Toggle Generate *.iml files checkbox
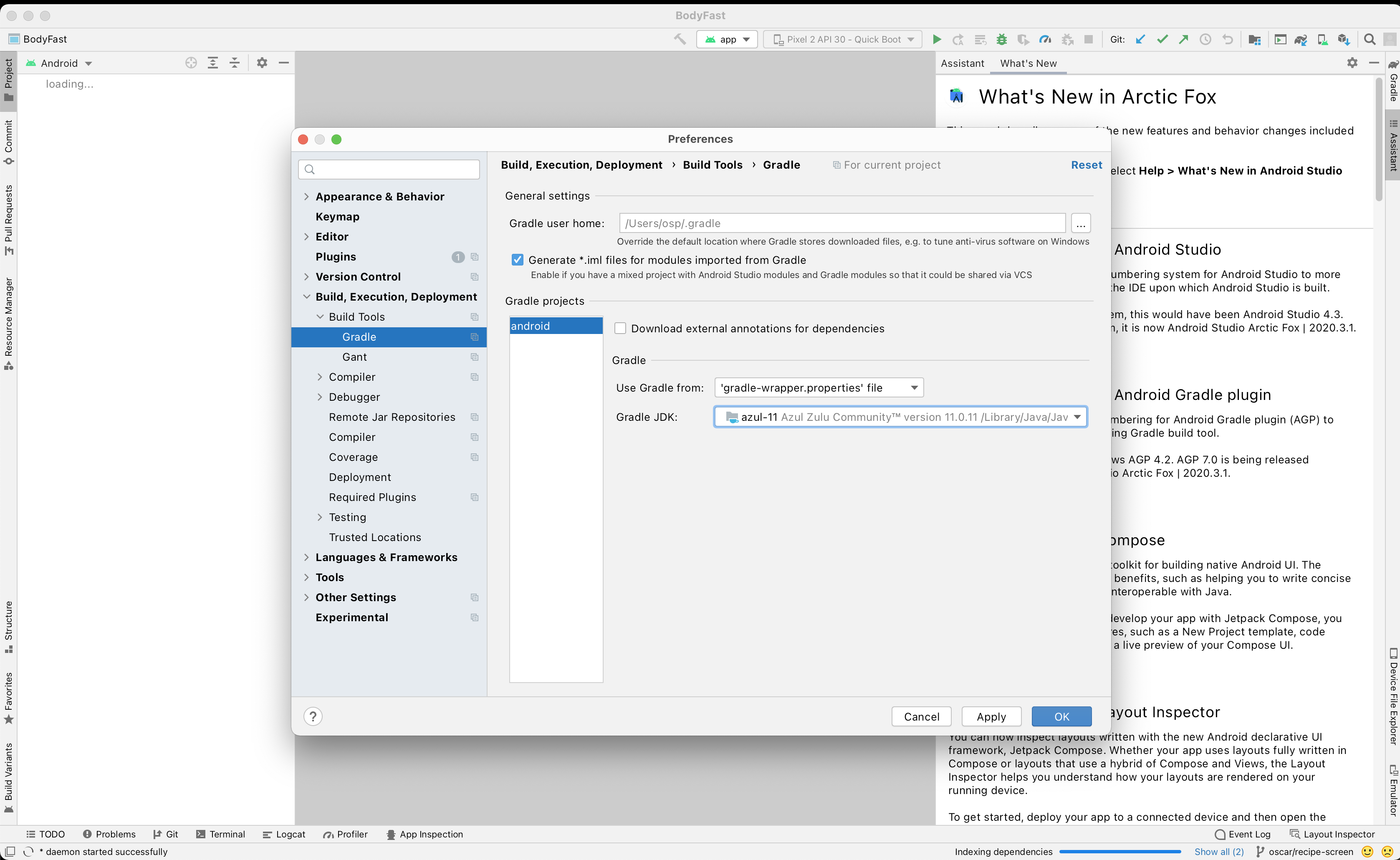Image resolution: width=1400 pixels, height=860 pixels. pos(517,260)
